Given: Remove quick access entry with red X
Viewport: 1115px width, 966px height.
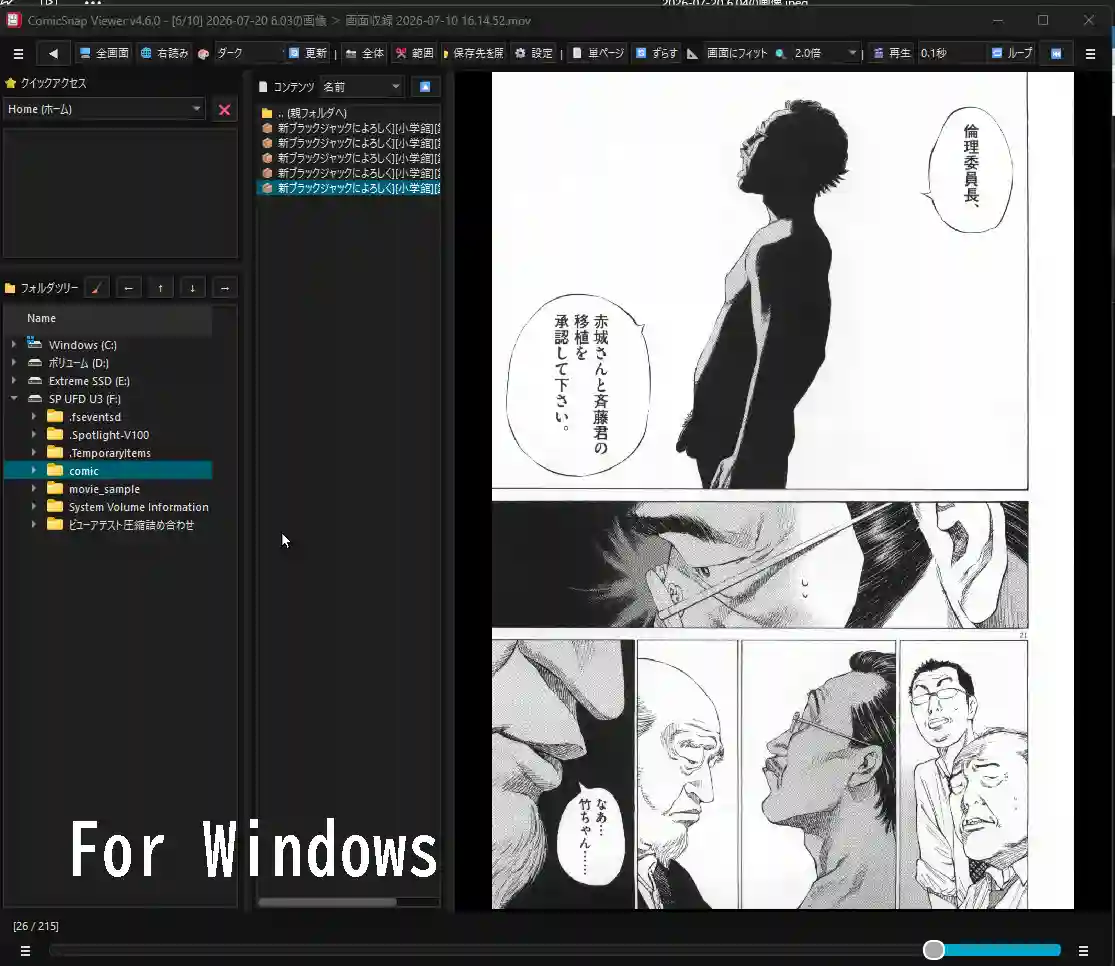Looking at the screenshot, I should [225, 110].
